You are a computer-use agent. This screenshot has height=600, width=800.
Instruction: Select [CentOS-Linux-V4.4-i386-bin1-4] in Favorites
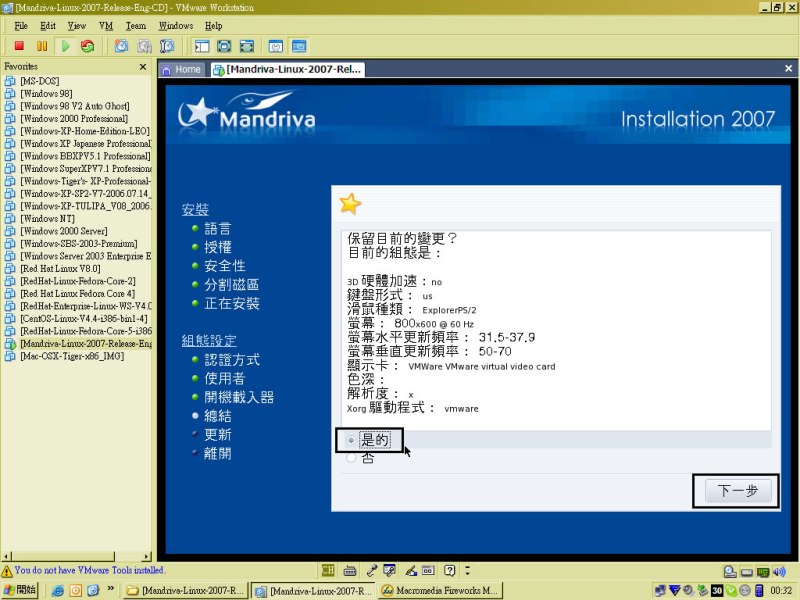click(x=84, y=318)
